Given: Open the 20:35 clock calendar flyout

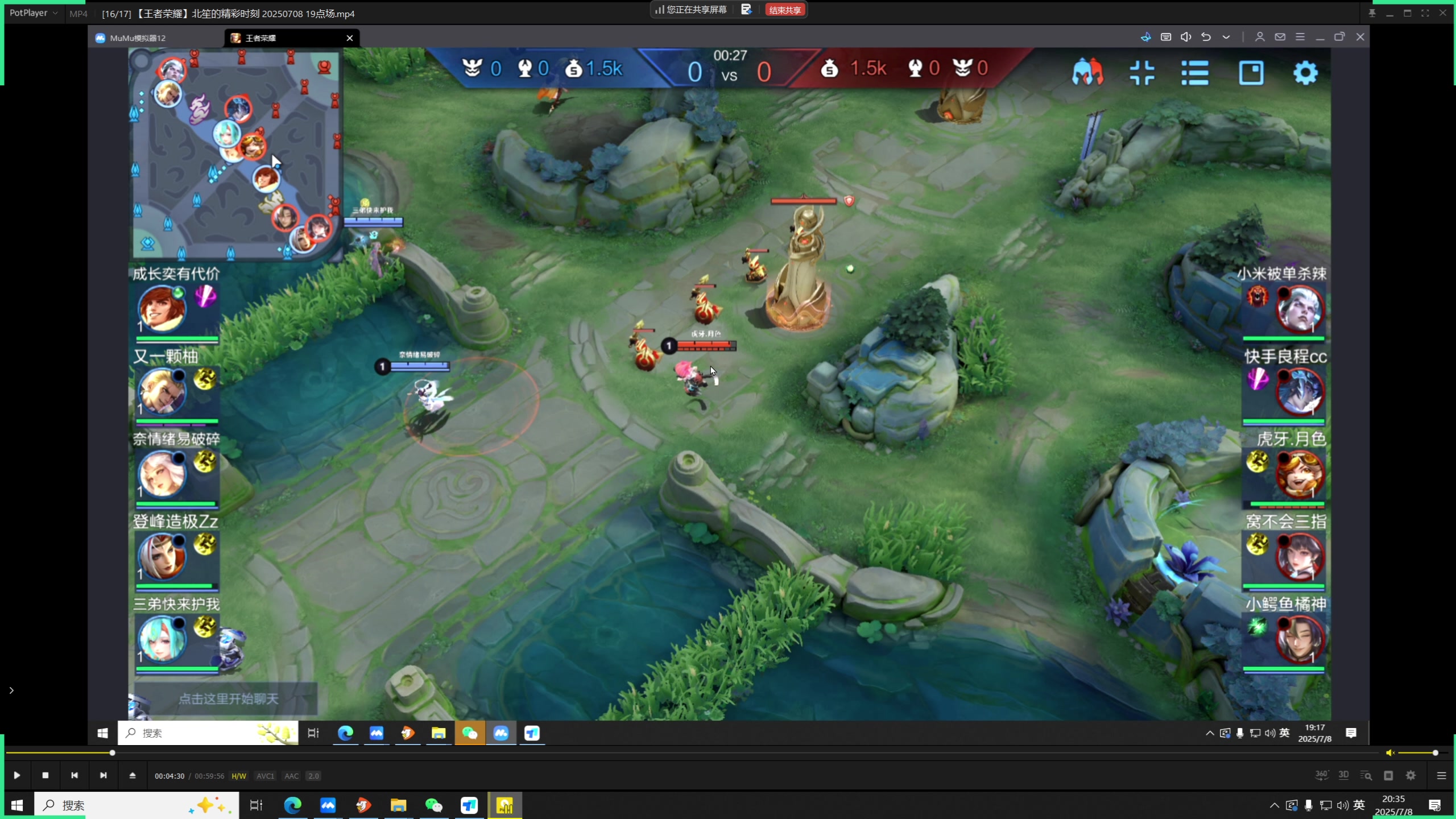Looking at the screenshot, I should pyautogui.click(x=1393, y=805).
